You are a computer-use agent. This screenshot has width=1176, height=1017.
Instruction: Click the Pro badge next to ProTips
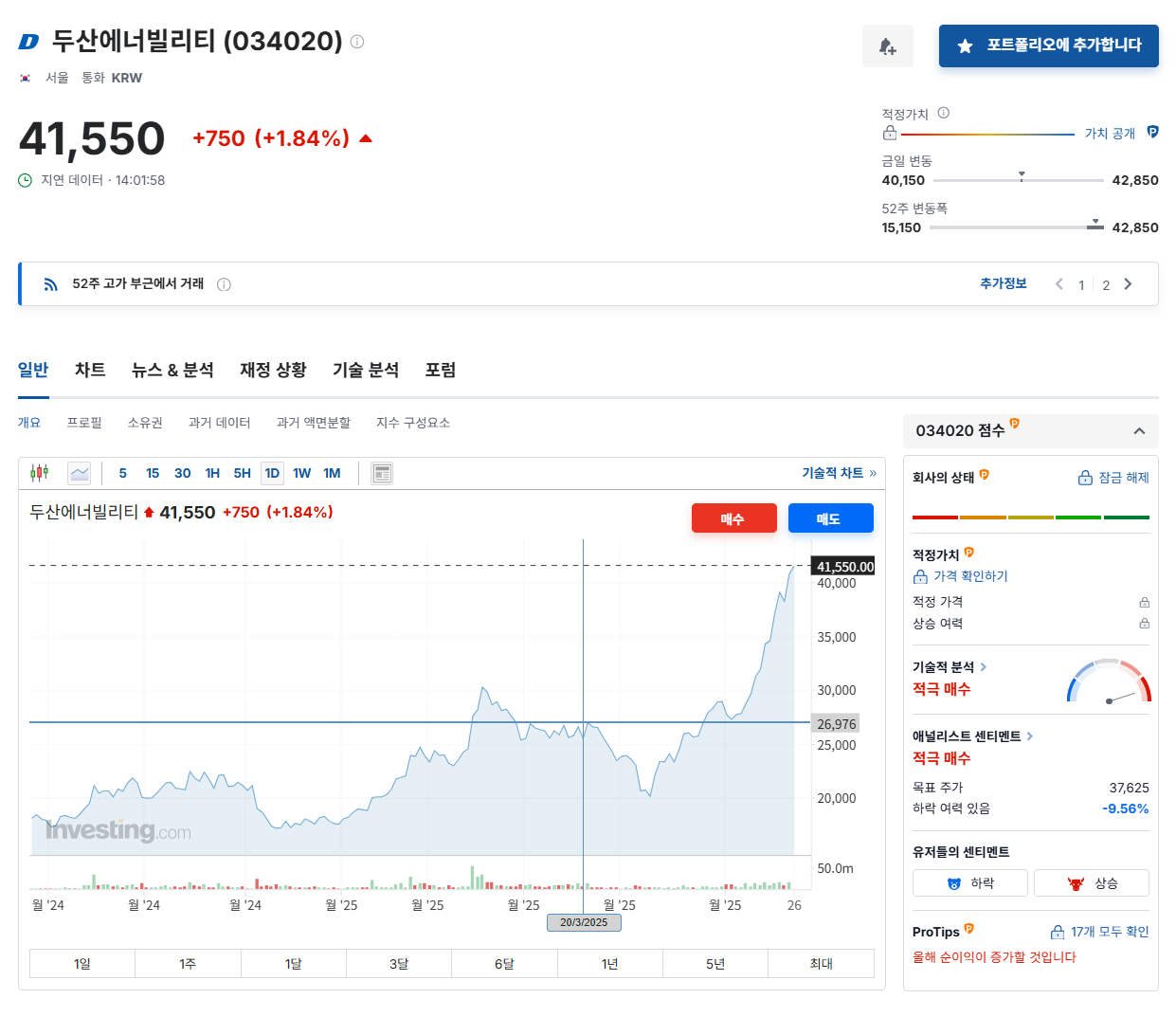968,928
